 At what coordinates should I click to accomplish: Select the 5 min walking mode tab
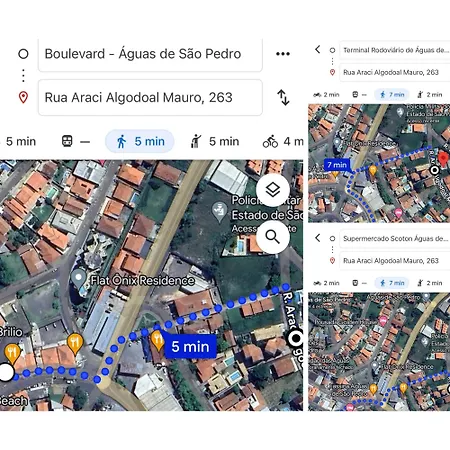click(x=140, y=141)
